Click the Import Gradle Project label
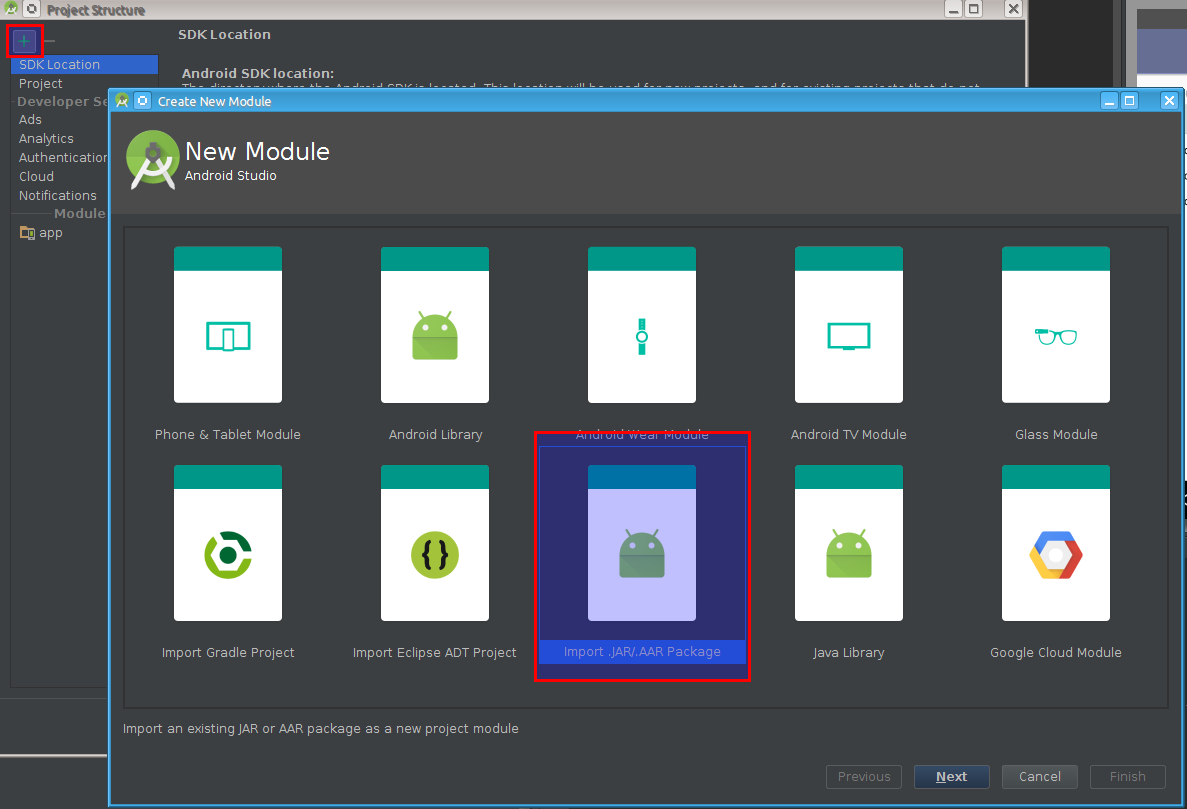 click(228, 652)
